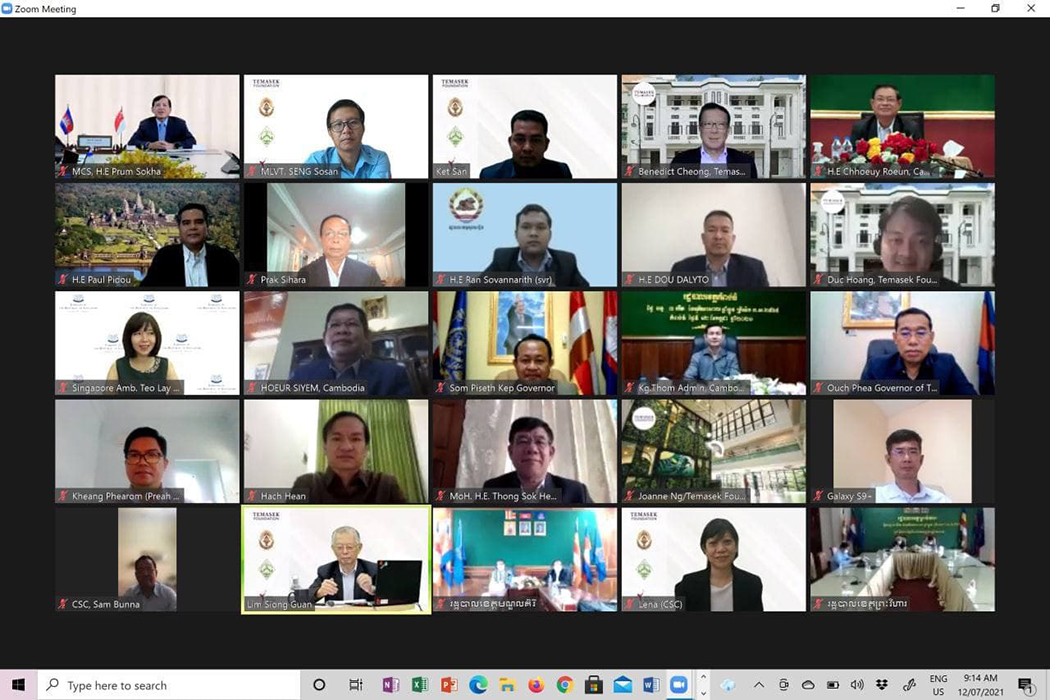Click the Windows search box
Image resolution: width=1050 pixels, height=700 pixels.
click(x=170, y=685)
